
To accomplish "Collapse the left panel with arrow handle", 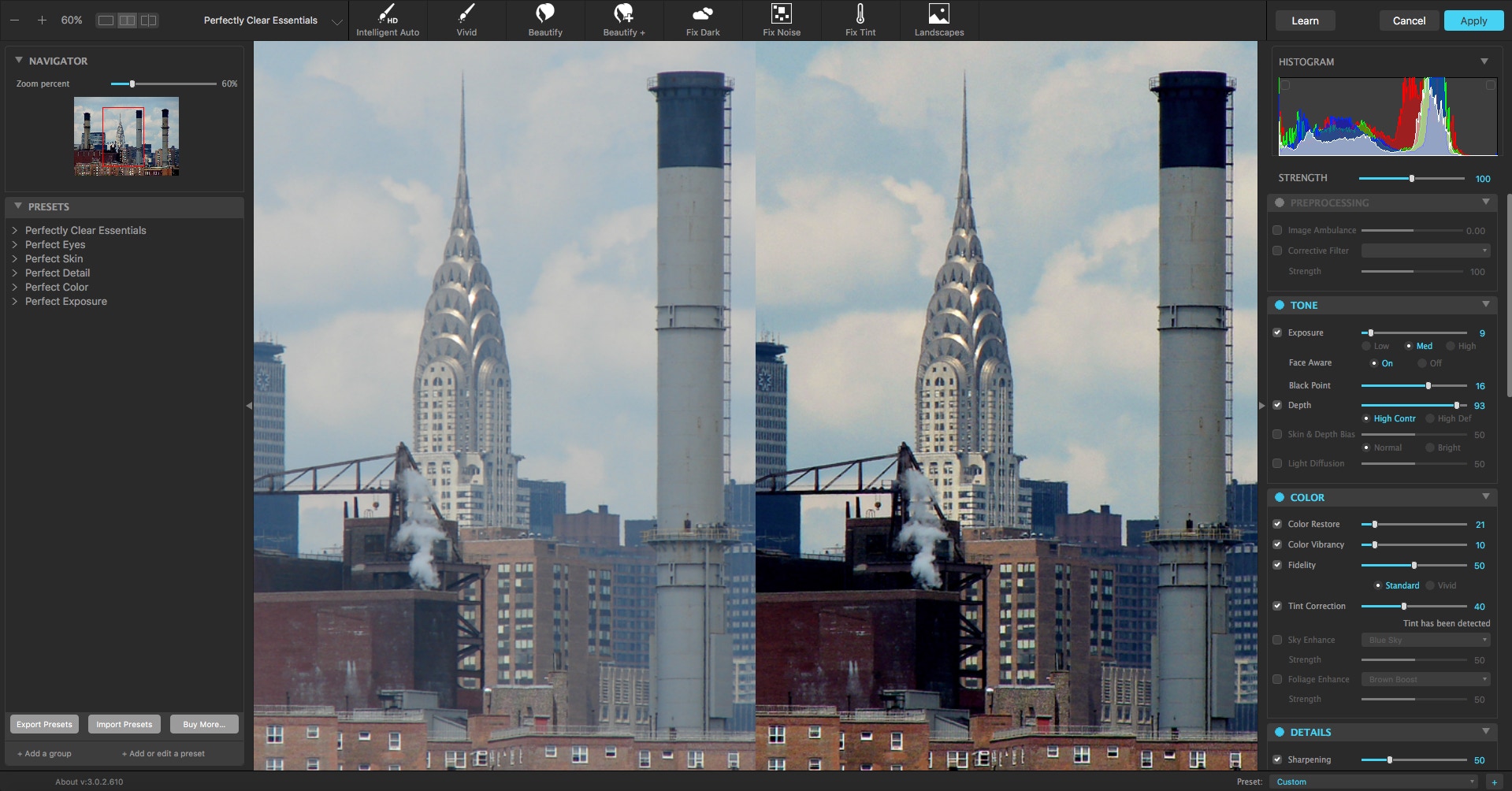I will point(249,406).
